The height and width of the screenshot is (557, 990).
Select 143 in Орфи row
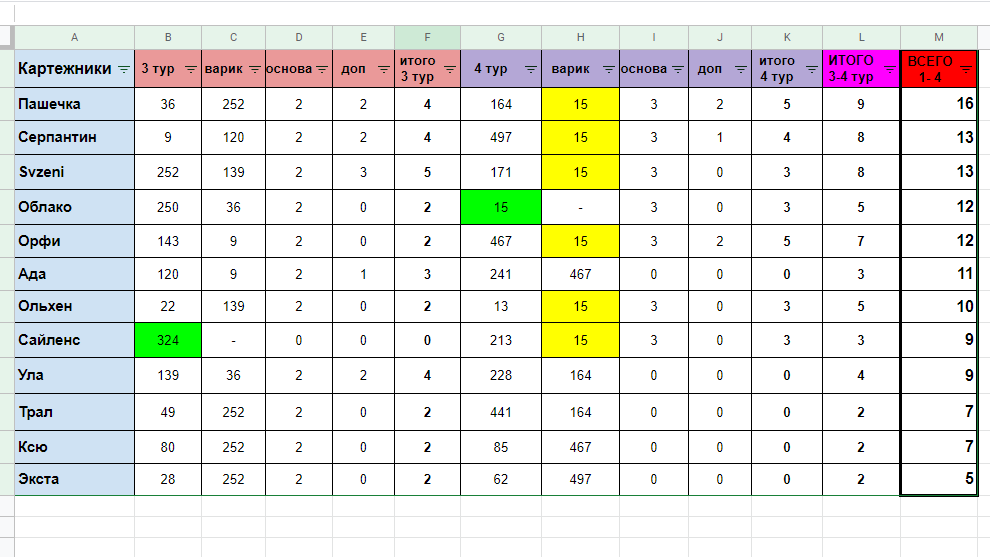tap(168, 241)
